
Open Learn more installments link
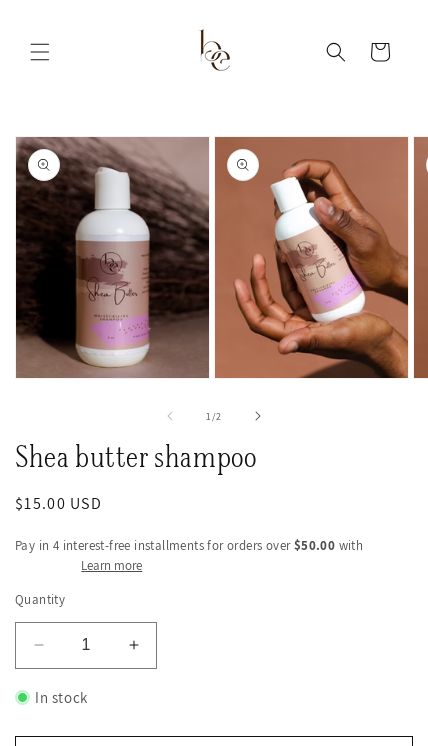(x=112, y=566)
